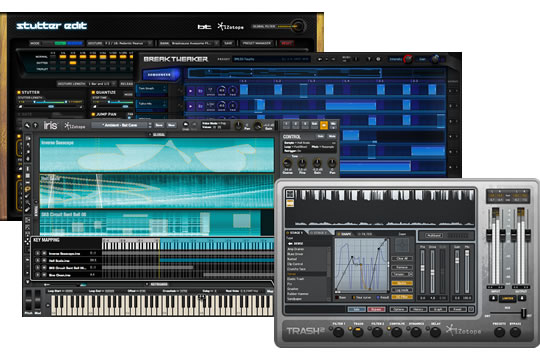This screenshot has height=360, width=540.
Task: Click the waveshaper curve graph in Trash 2
Action: tap(361, 265)
